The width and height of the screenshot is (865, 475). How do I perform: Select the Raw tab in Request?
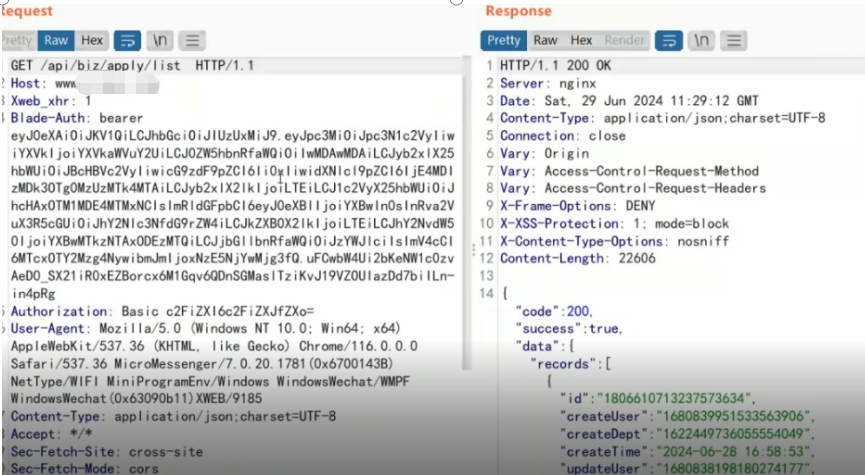pos(55,41)
